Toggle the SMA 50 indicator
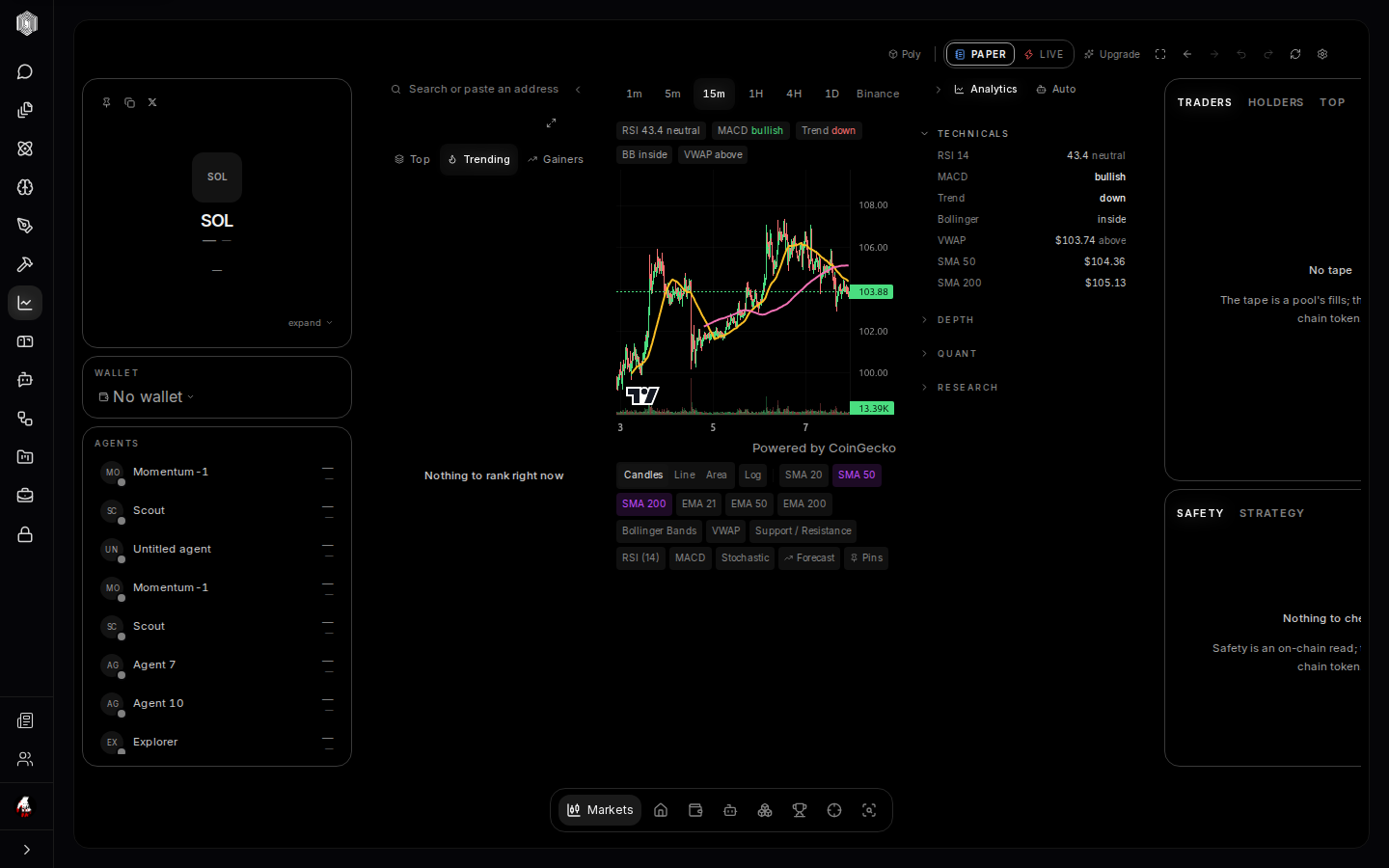 coord(857,475)
